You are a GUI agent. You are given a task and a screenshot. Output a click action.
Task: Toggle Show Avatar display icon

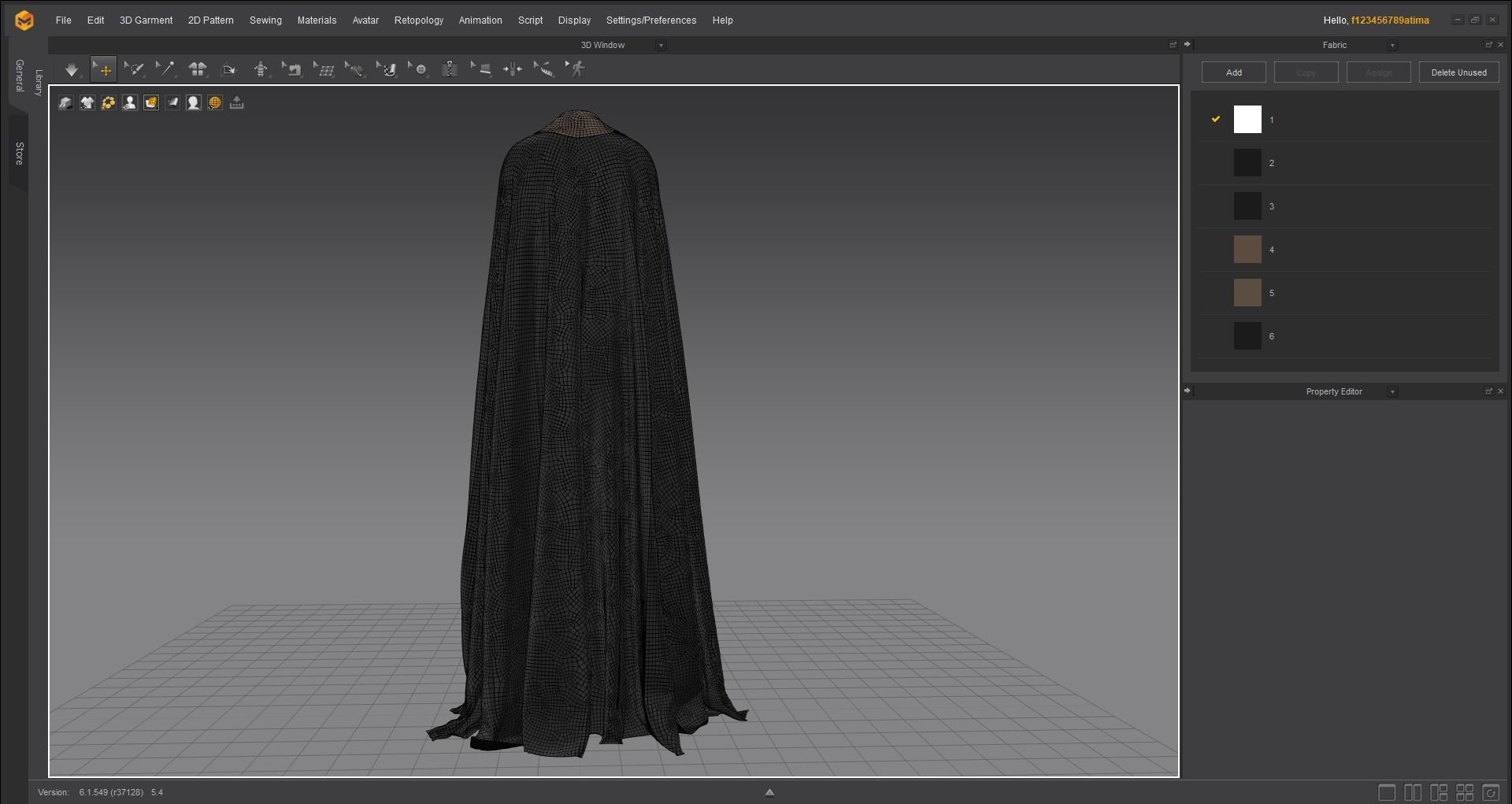point(129,102)
